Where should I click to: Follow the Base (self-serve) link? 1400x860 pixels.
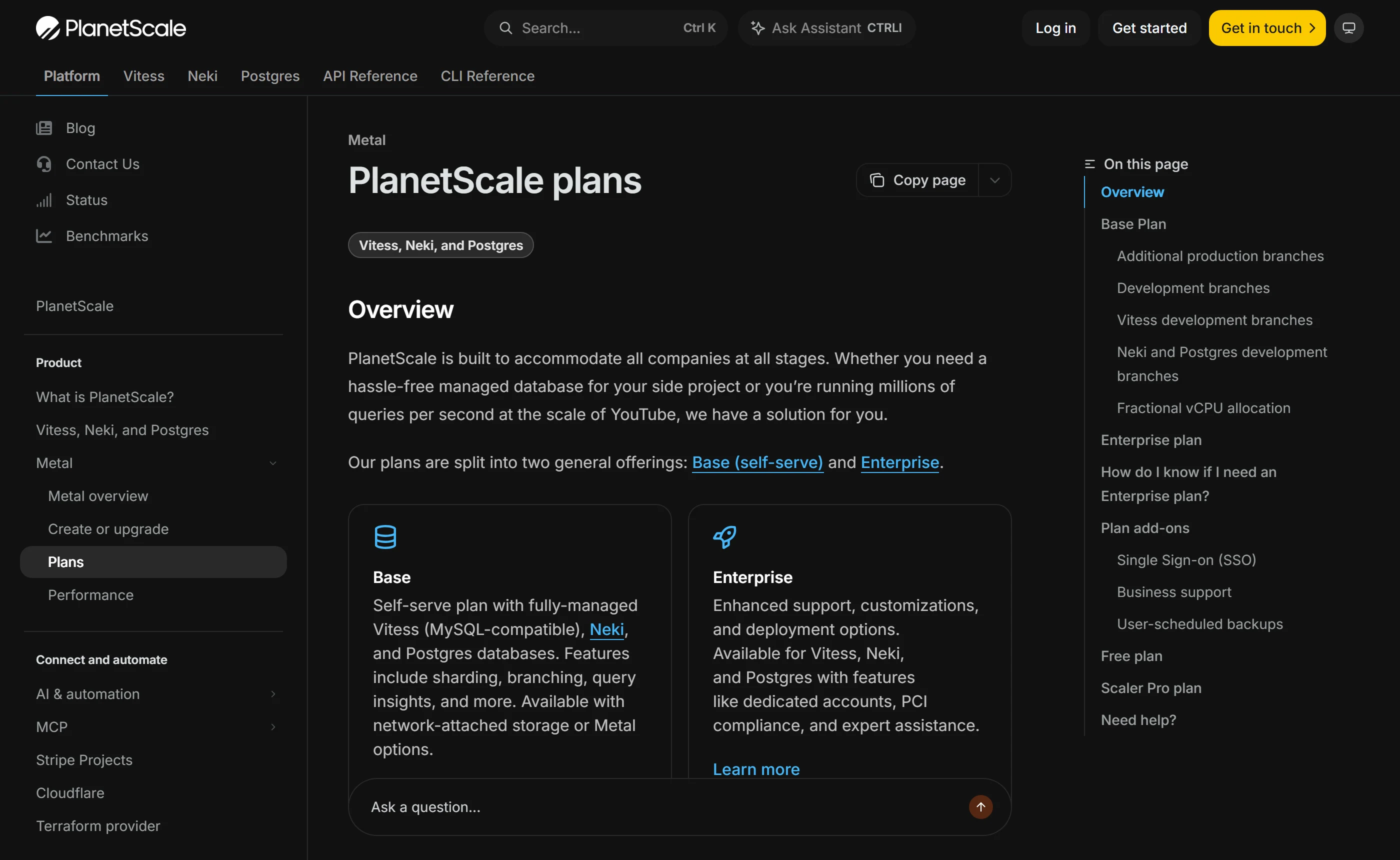[757, 462]
